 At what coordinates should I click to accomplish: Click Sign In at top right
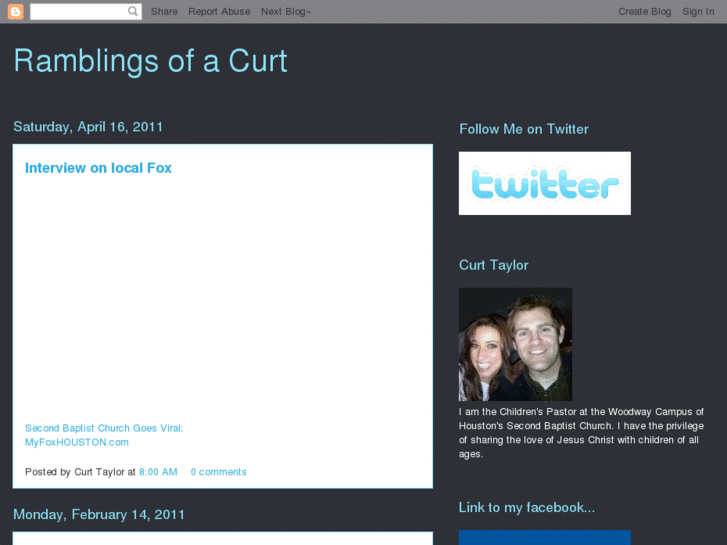point(698,12)
